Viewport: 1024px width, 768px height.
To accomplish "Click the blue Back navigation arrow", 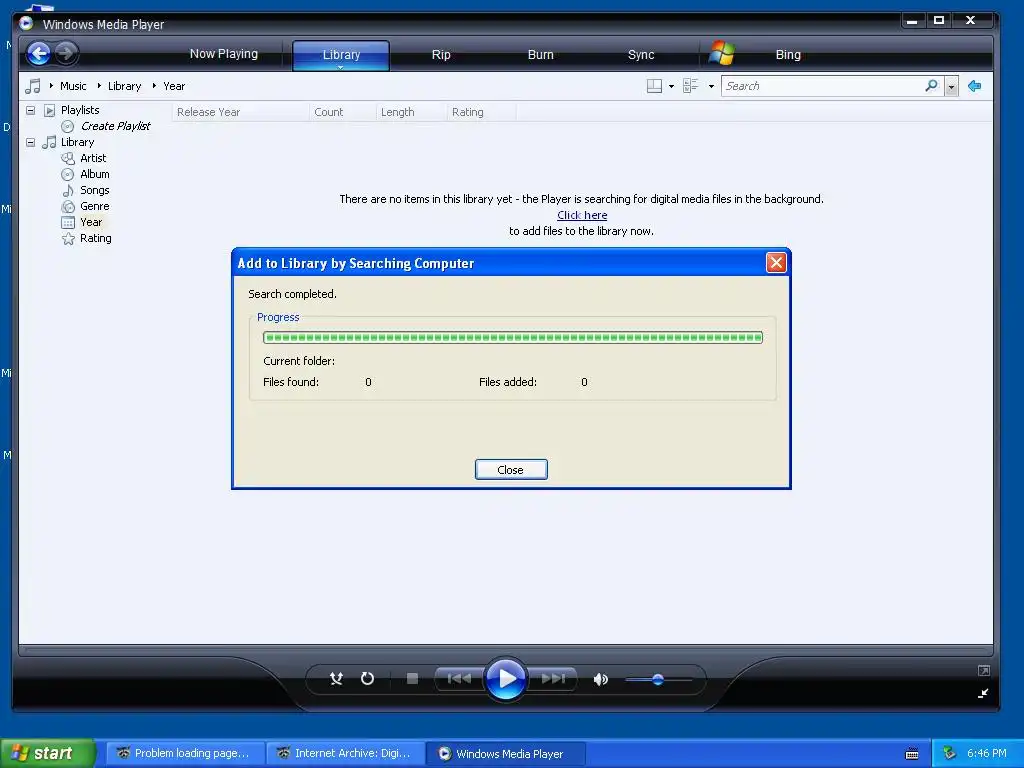I will (39, 53).
